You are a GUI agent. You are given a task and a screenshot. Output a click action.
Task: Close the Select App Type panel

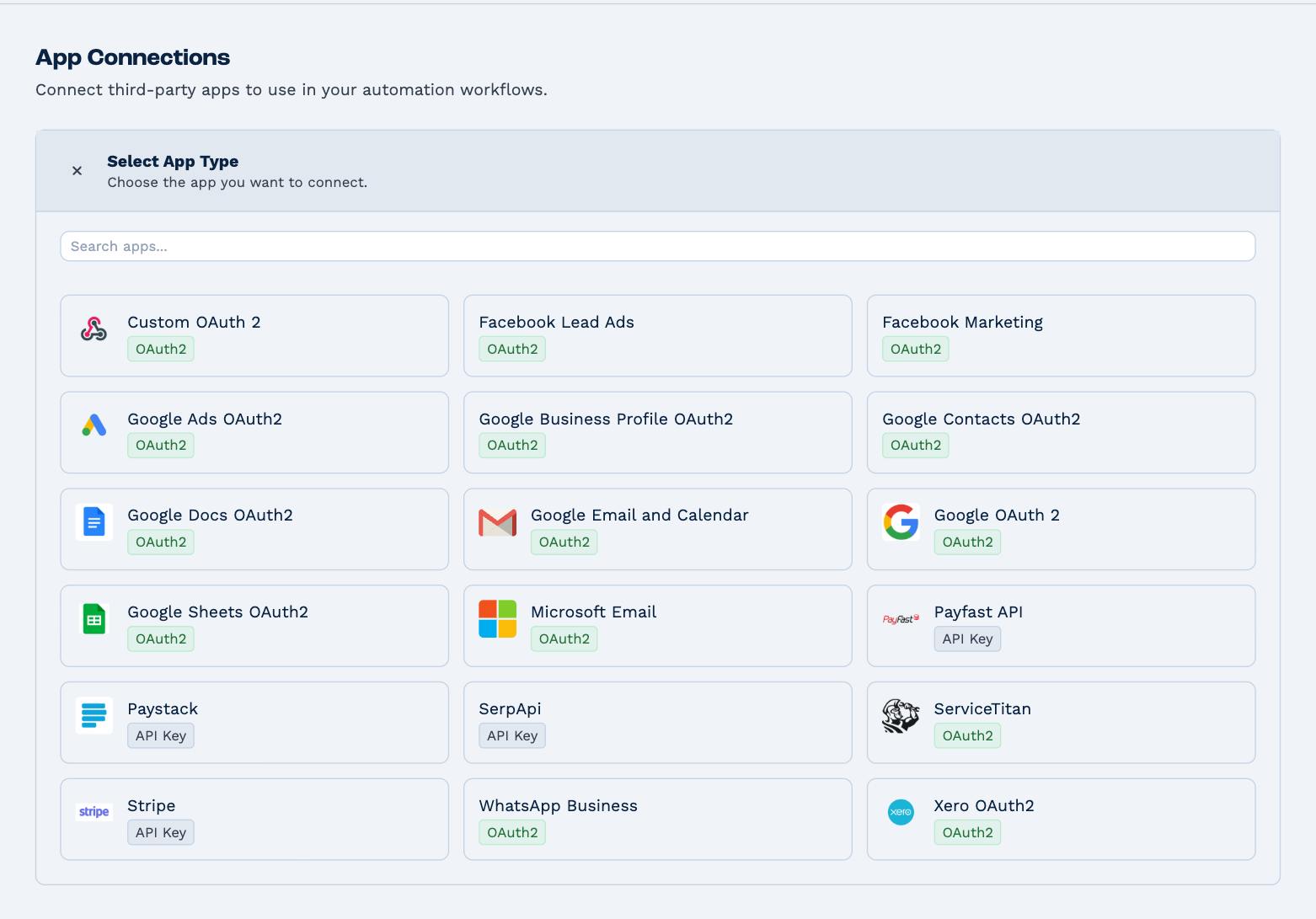pyautogui.click(x=77, y=171)
